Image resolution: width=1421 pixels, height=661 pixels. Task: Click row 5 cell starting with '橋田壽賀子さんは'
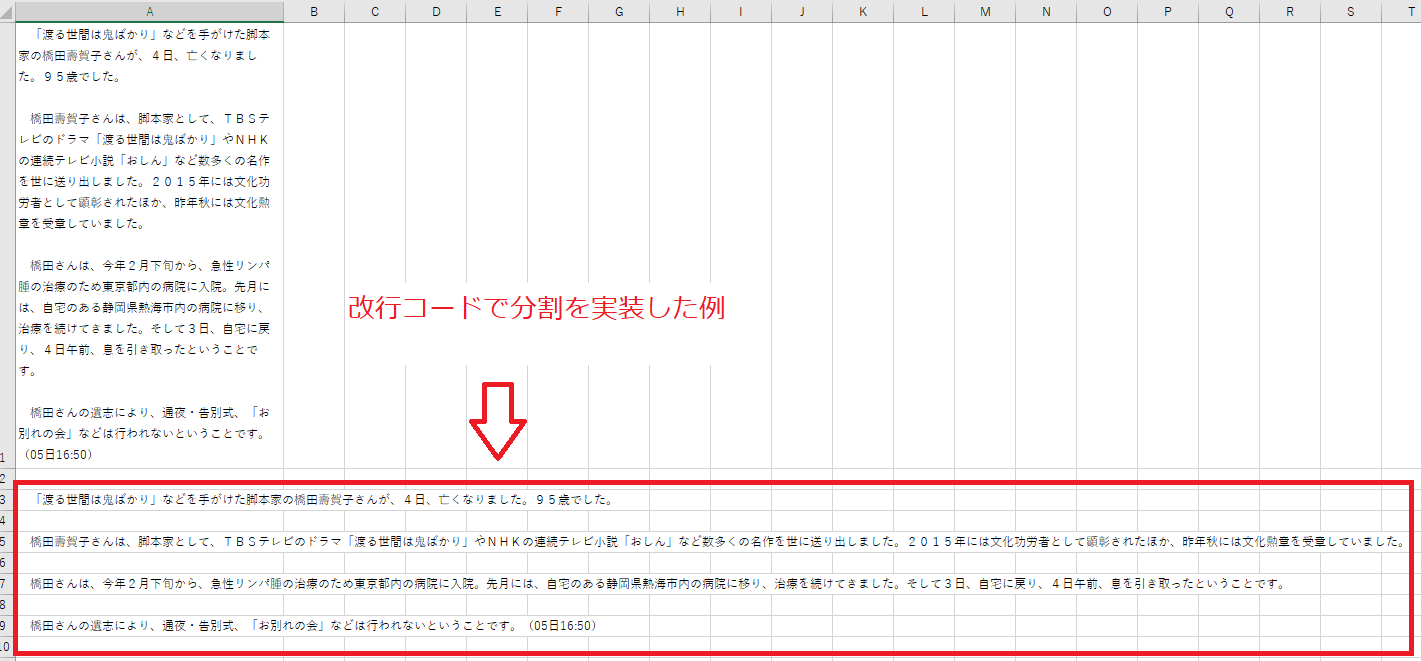[149, 541]
